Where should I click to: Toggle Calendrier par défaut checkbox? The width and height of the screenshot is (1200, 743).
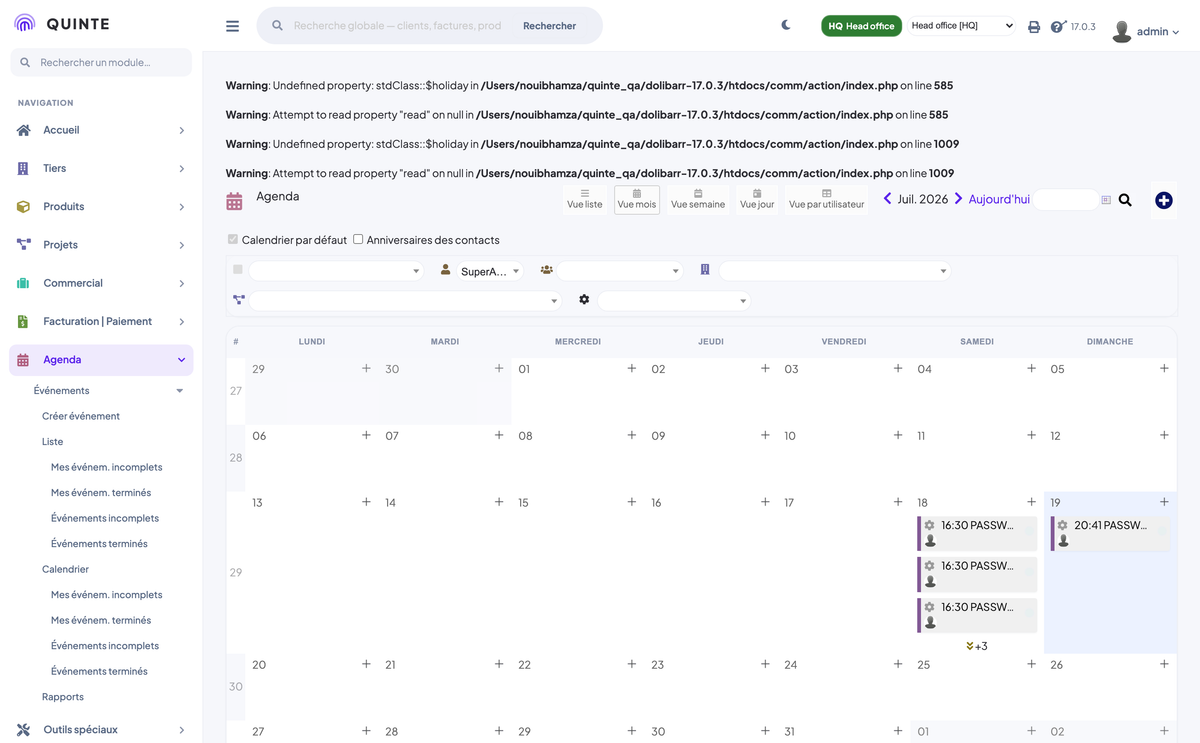[233, 240]
